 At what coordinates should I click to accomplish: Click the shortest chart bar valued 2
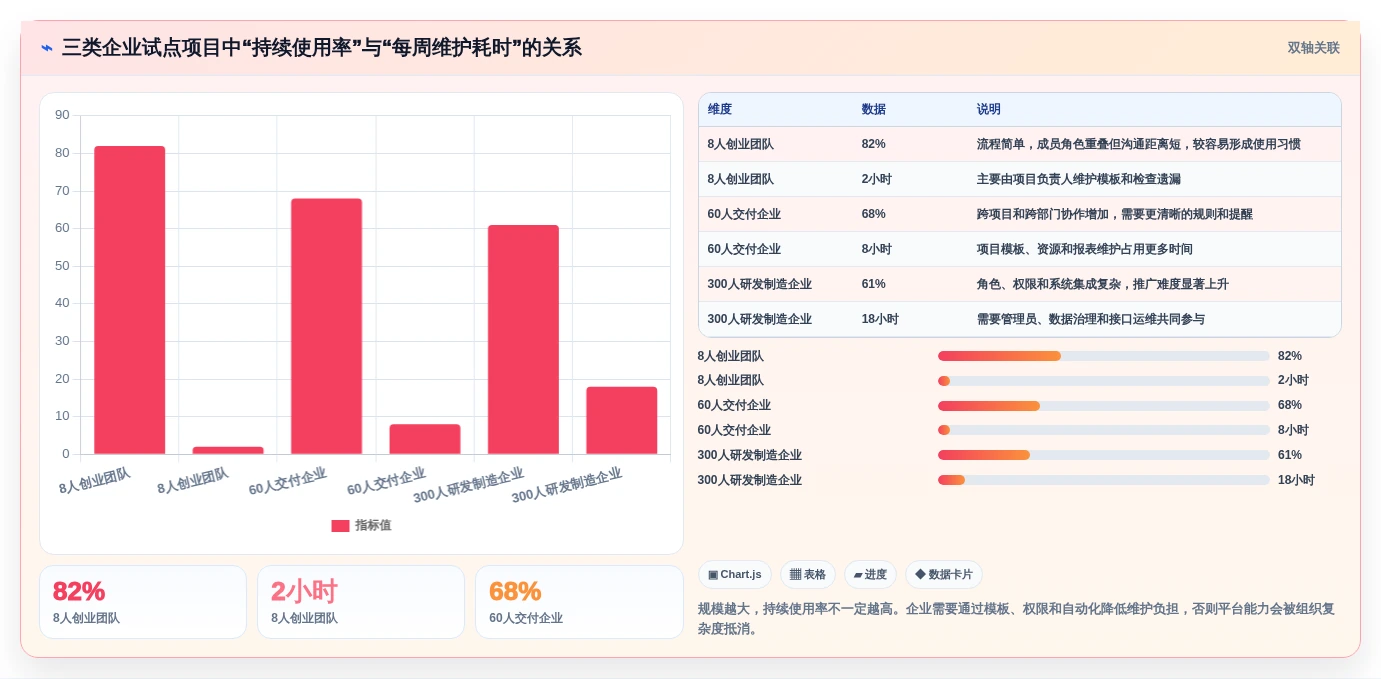pos(228,450)
